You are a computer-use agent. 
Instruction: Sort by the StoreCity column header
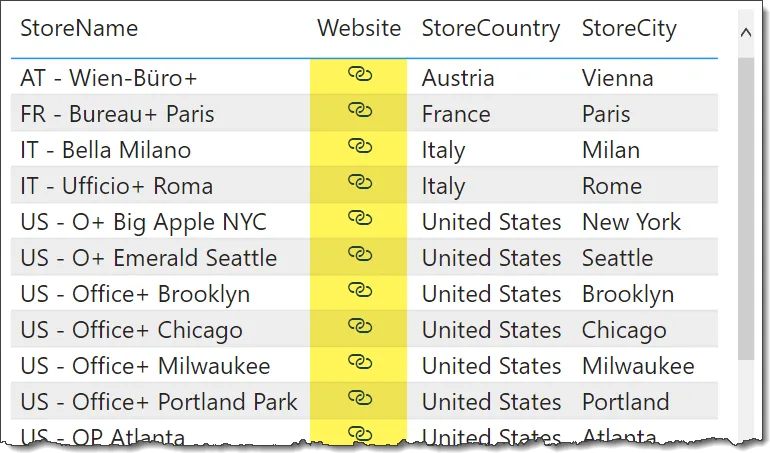pos(629,28)
